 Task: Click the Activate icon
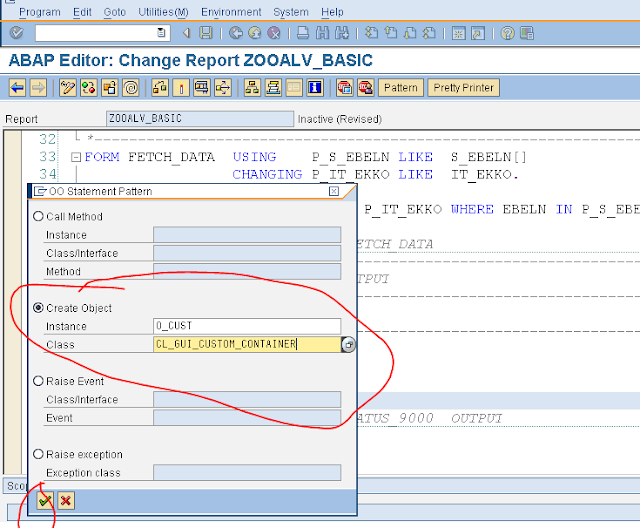click(160, 87)
